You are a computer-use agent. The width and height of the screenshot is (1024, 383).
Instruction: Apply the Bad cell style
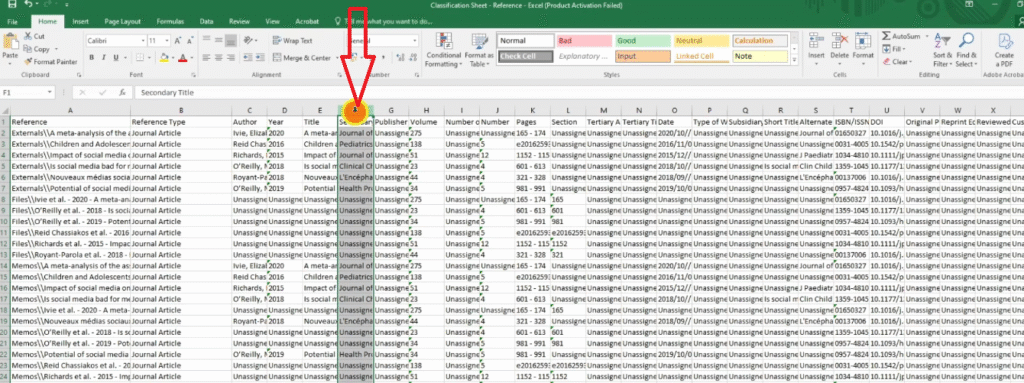584,41
